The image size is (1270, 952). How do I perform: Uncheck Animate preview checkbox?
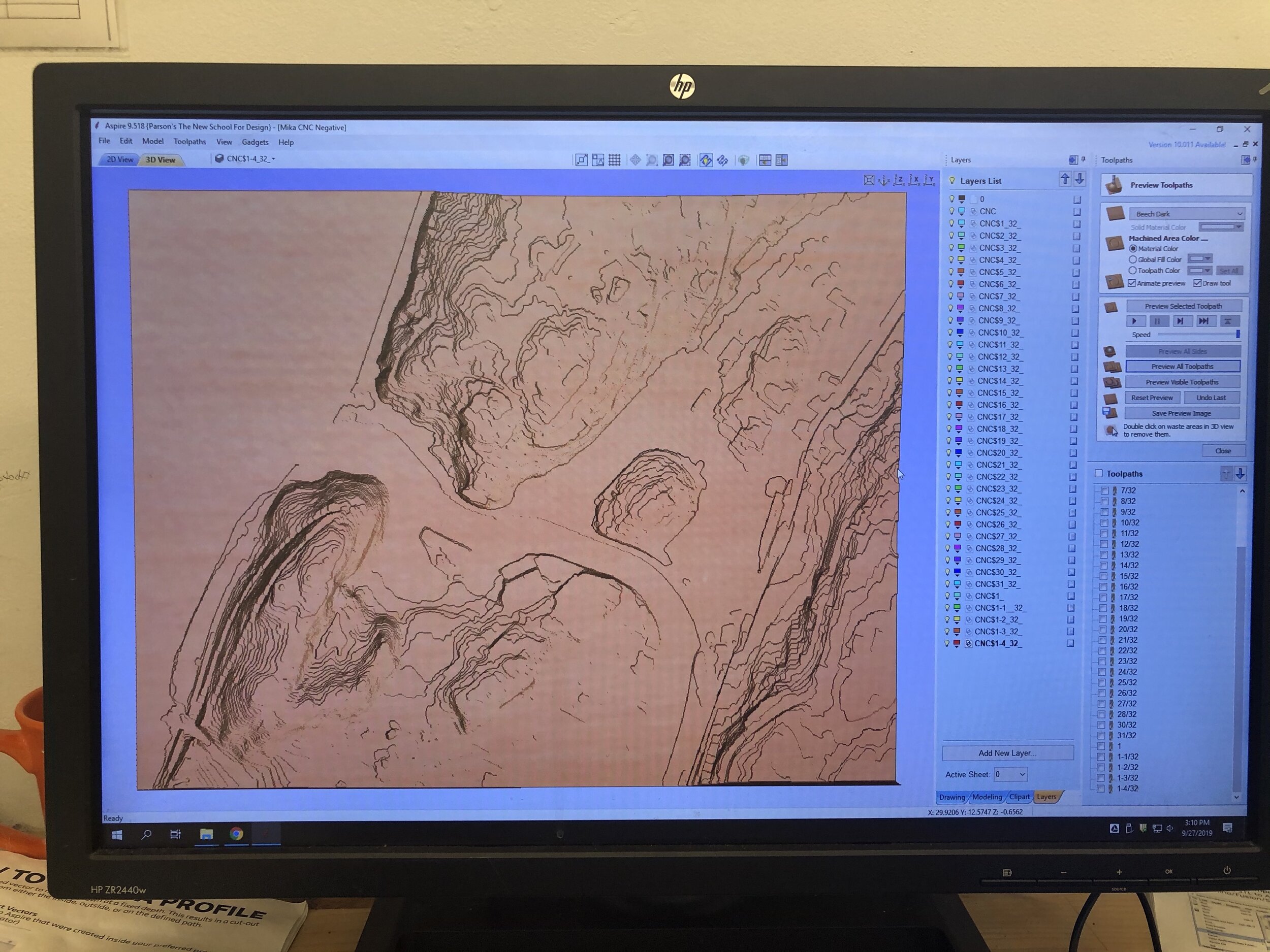click(x=1132, y=283)
